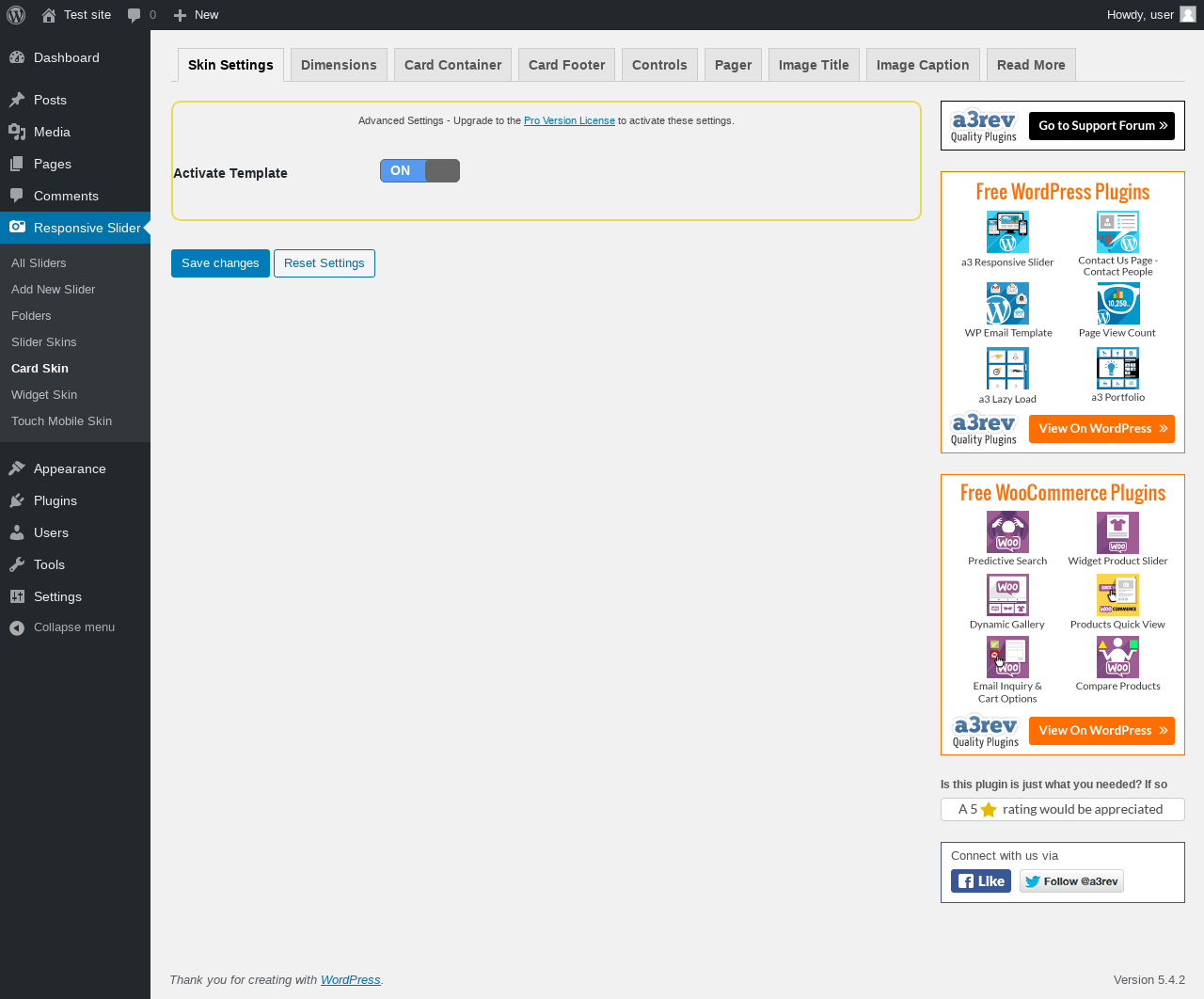Open the Slider Skins submenu item
1204x999 pixels.
click(44, 341)
